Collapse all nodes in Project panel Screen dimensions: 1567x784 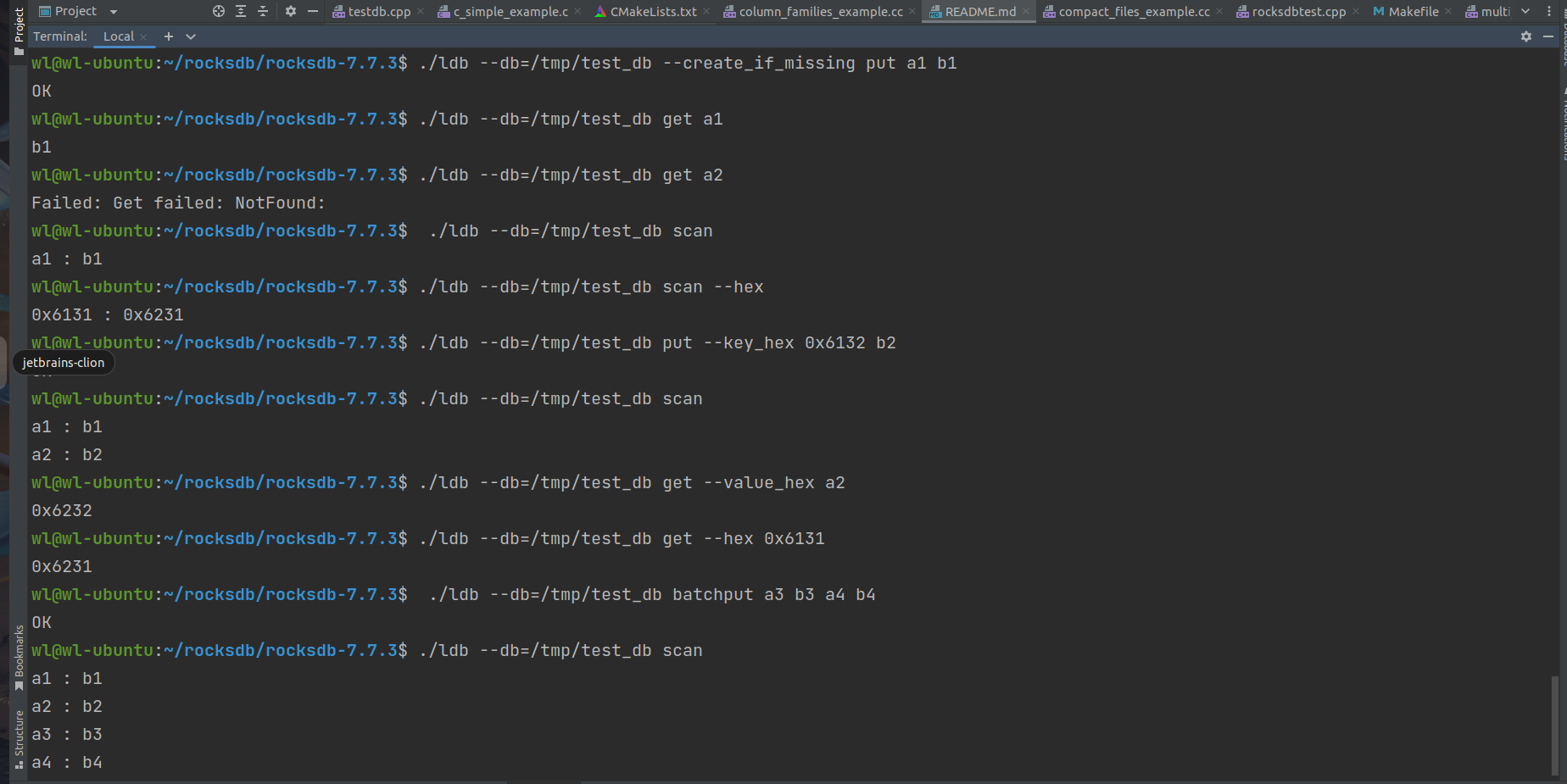click(x=262, y=11)
